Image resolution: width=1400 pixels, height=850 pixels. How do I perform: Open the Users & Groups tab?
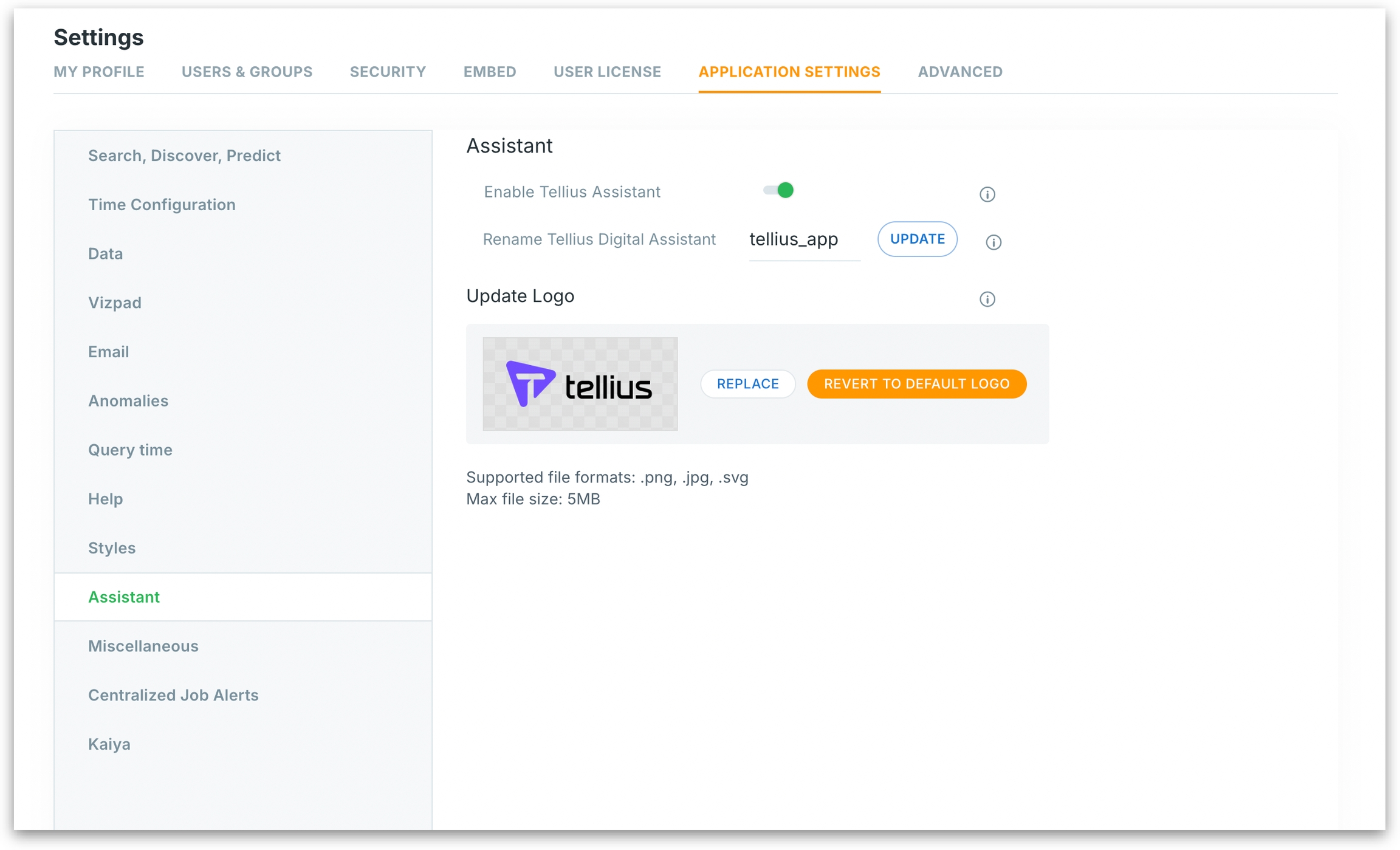[x=247, y=72]
